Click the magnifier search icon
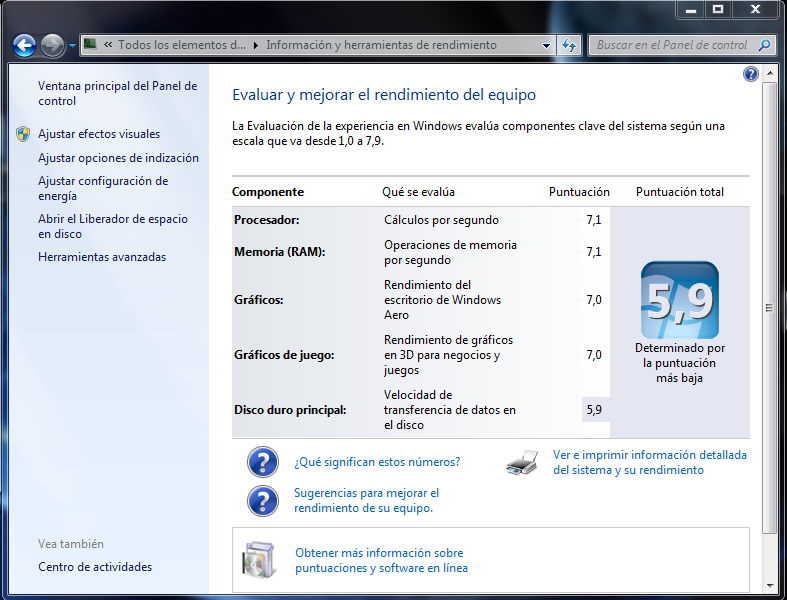 [764, 45]
